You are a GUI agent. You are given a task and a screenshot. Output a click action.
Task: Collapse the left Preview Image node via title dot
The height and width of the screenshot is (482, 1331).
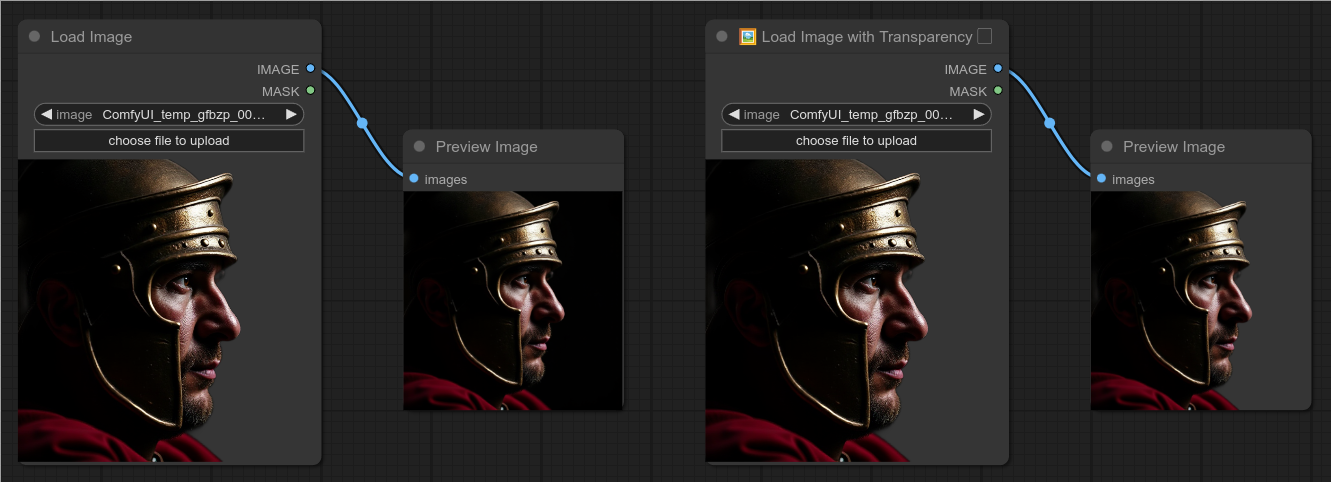pos(420,147)
